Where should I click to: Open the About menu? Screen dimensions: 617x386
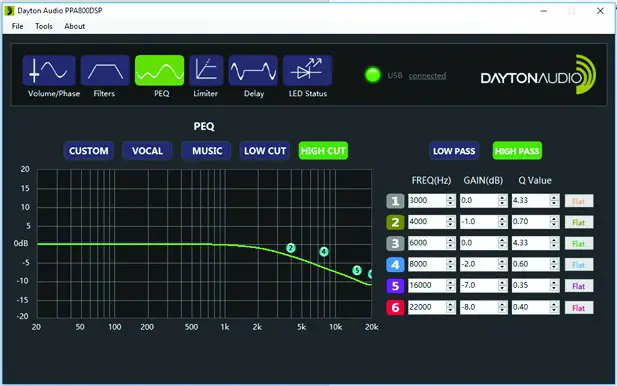click(74, 26)
